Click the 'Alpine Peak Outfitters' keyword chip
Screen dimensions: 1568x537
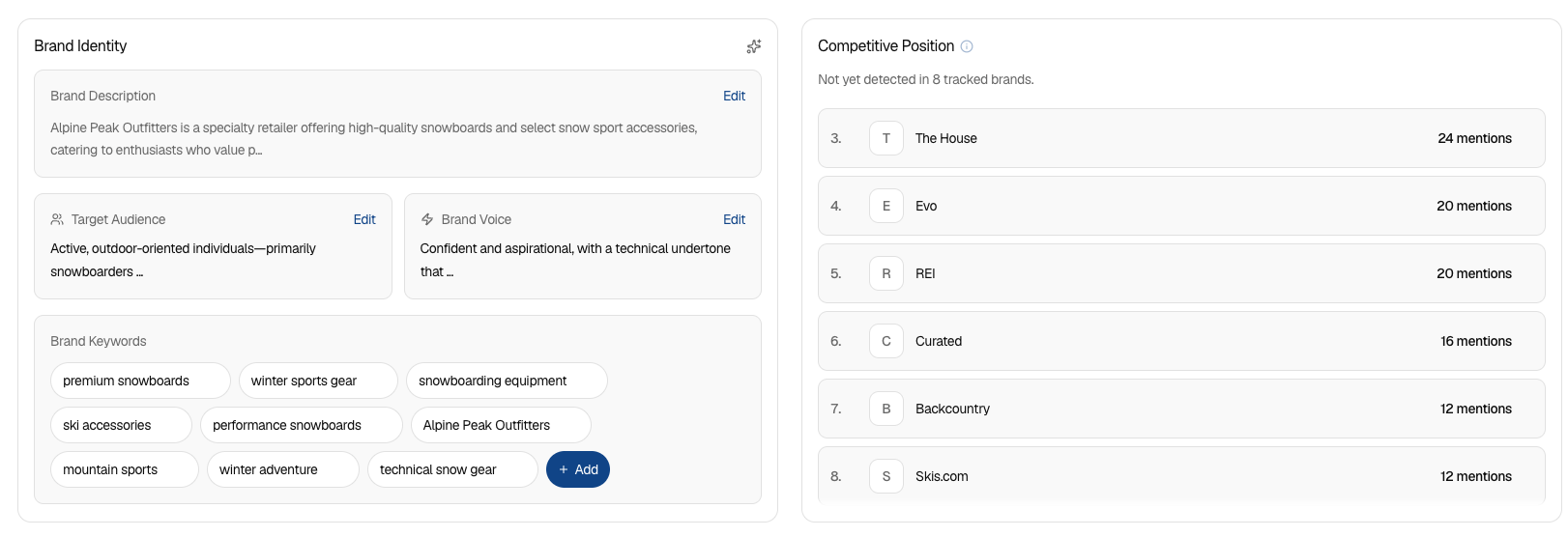[501, 425]
